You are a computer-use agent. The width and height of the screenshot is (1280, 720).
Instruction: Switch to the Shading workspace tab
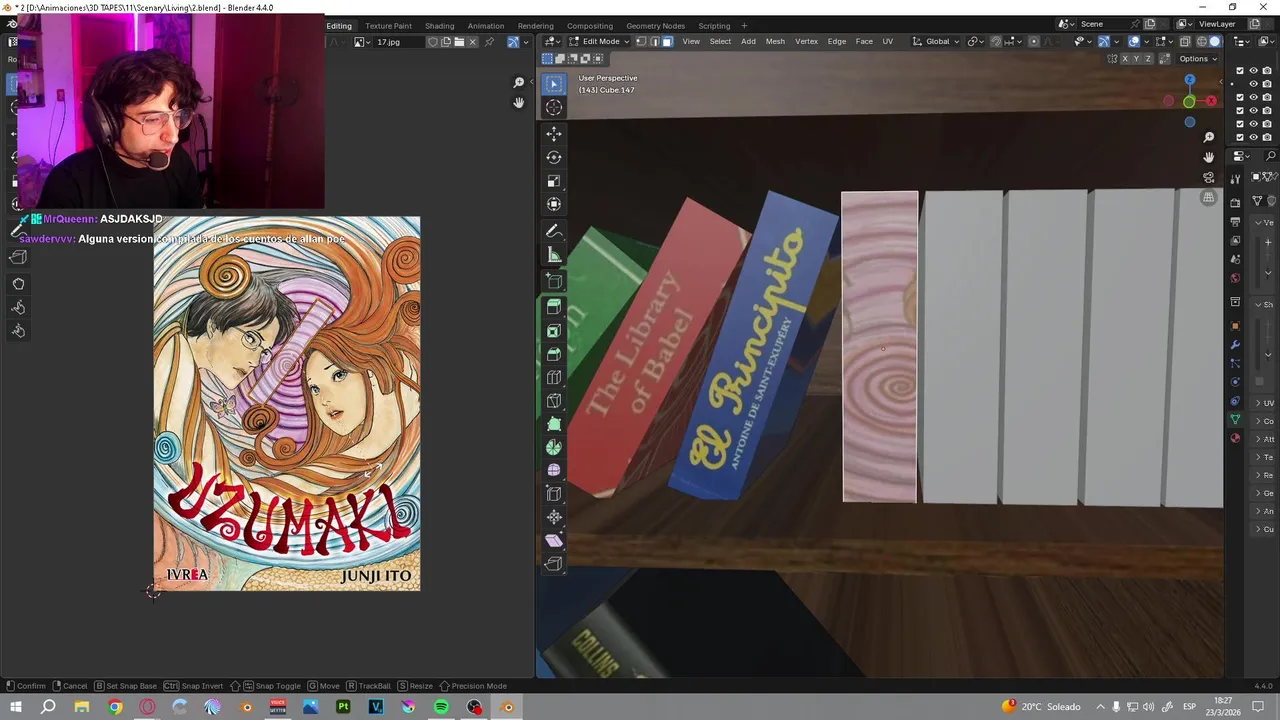click(x=439, y=26)
